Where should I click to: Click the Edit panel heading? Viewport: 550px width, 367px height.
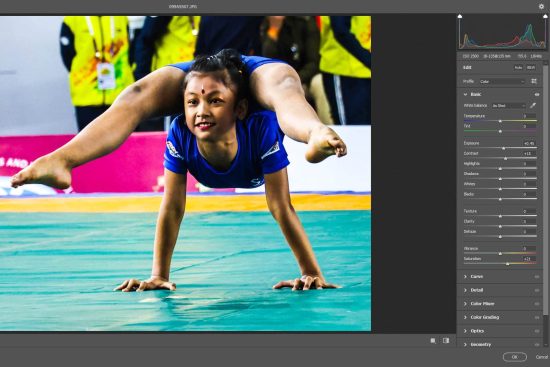(467, 67)
